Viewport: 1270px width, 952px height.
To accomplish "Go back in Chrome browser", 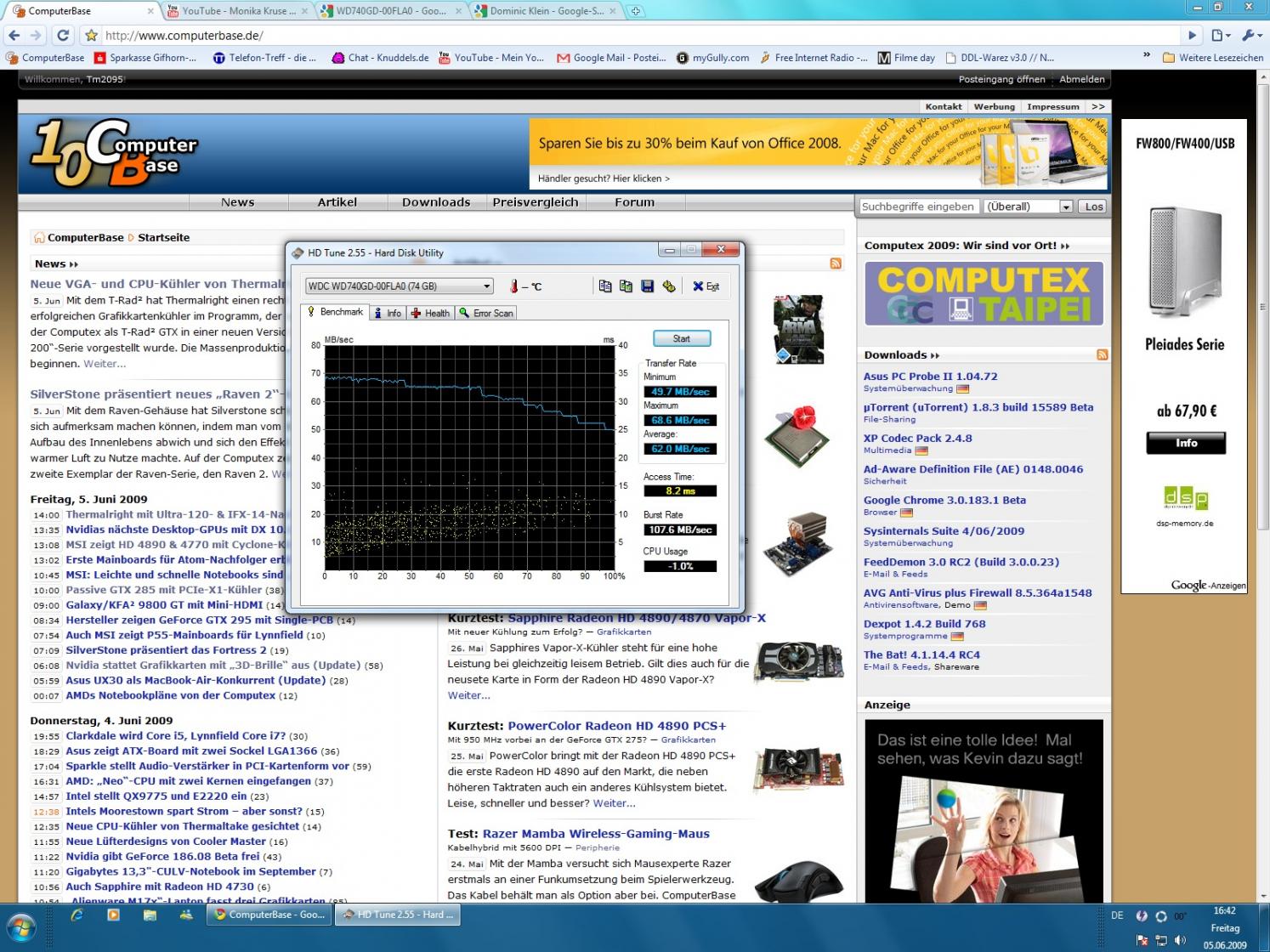I will point(14,35).
